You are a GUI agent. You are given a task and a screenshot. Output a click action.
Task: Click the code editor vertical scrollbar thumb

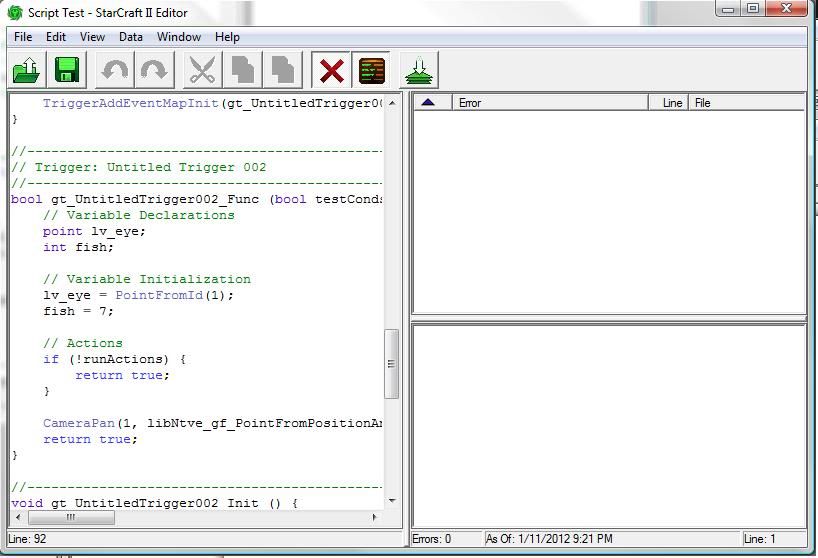pyautogui.click(x=392, y=364)
